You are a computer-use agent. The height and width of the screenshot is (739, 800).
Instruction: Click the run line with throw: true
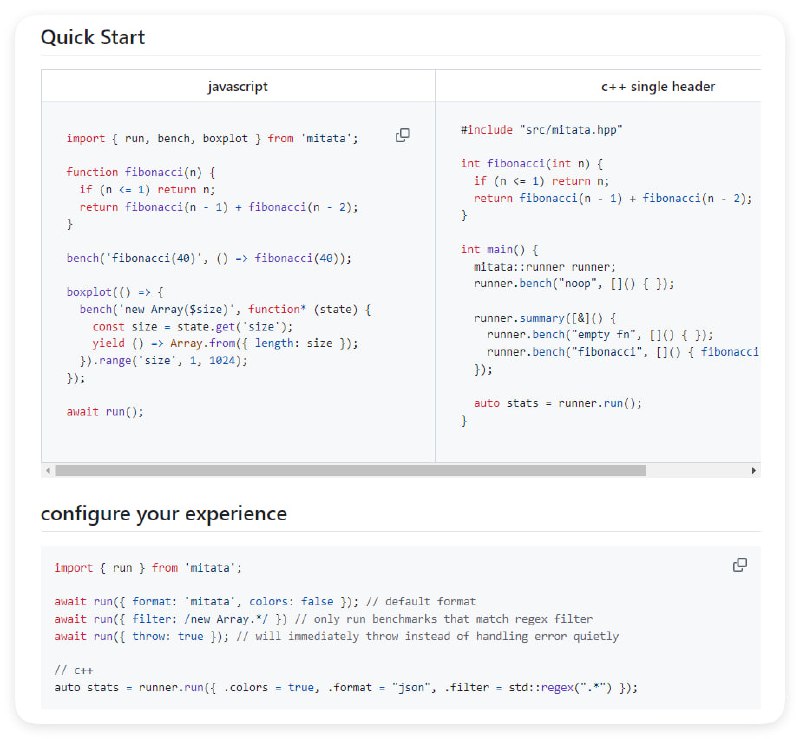point(336,636)
